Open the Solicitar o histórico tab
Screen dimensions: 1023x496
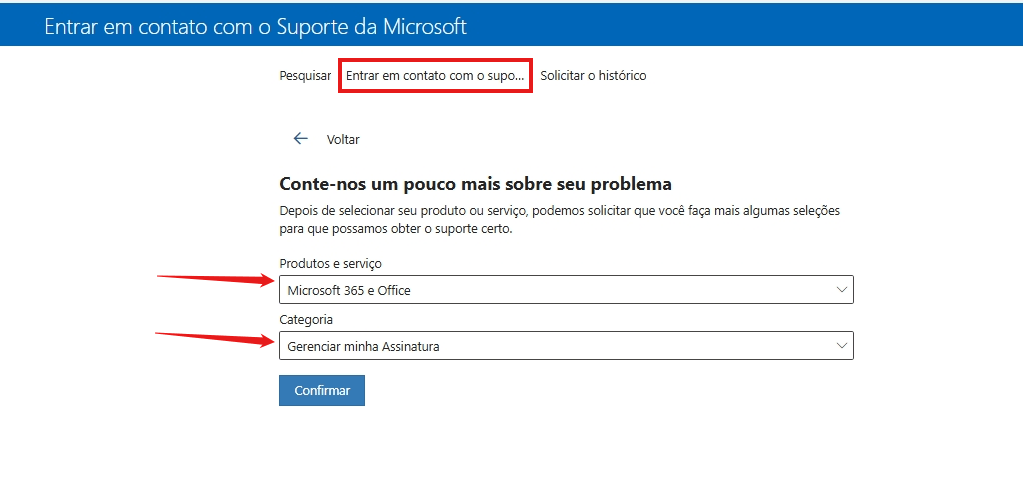[593, 76]
